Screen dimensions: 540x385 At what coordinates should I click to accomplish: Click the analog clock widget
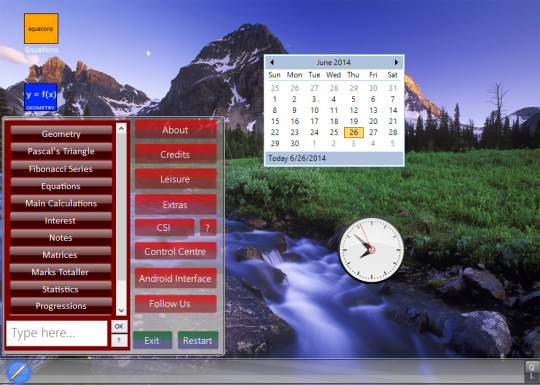pos(371,250)
